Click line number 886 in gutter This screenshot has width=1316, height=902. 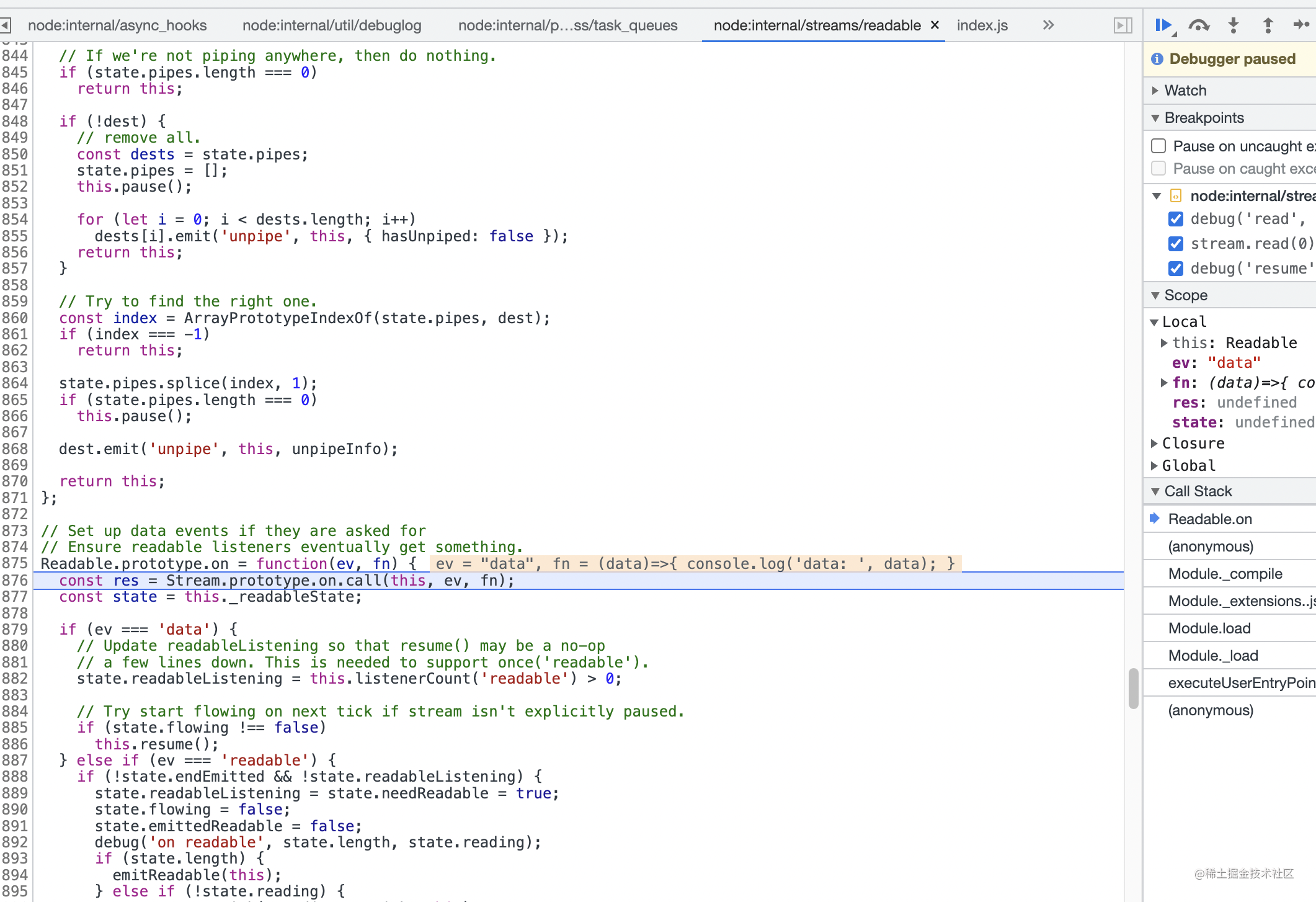click(15, 744)
